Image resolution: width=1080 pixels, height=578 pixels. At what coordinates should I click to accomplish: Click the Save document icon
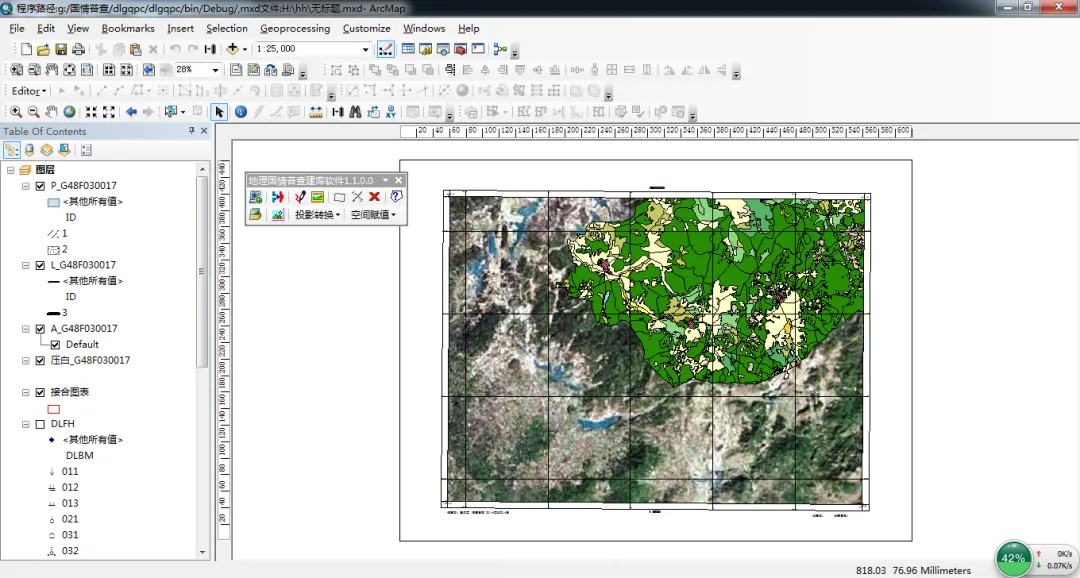61,49
